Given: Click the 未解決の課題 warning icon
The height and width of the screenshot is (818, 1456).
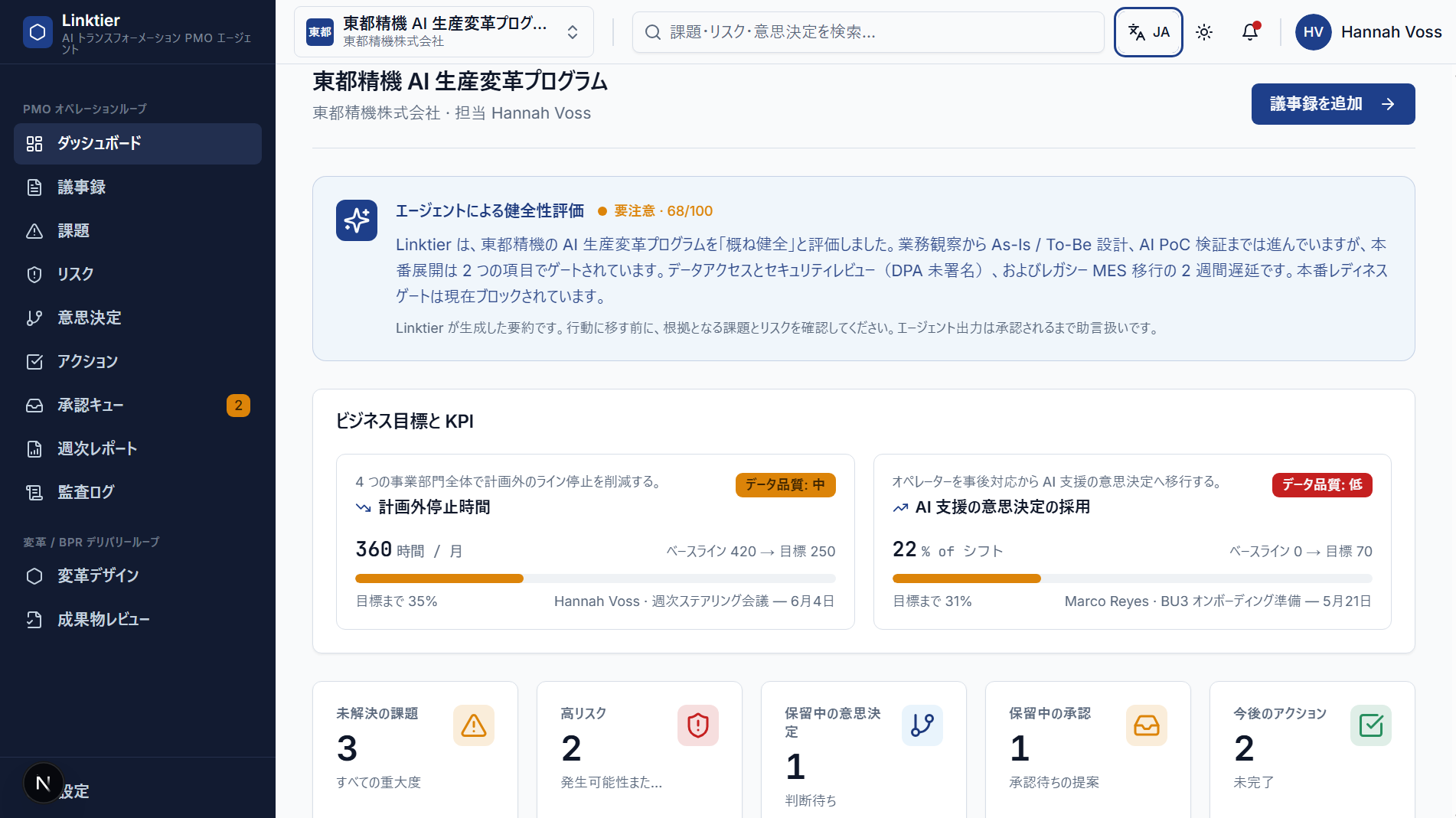Looking at the screenshot, I should [x=474, y=725].
